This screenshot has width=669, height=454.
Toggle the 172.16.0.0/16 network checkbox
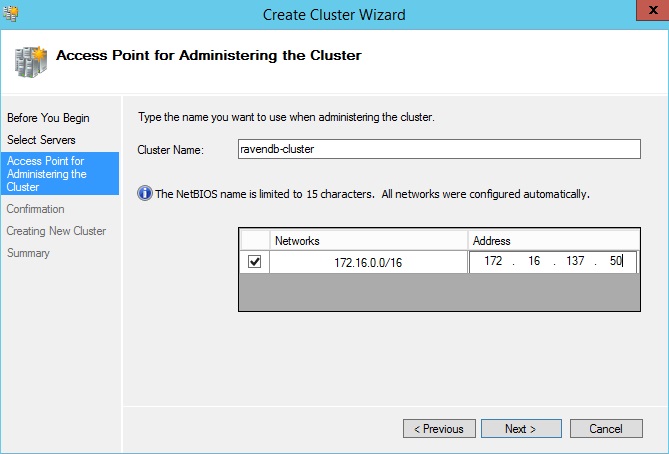coord(255,262)
